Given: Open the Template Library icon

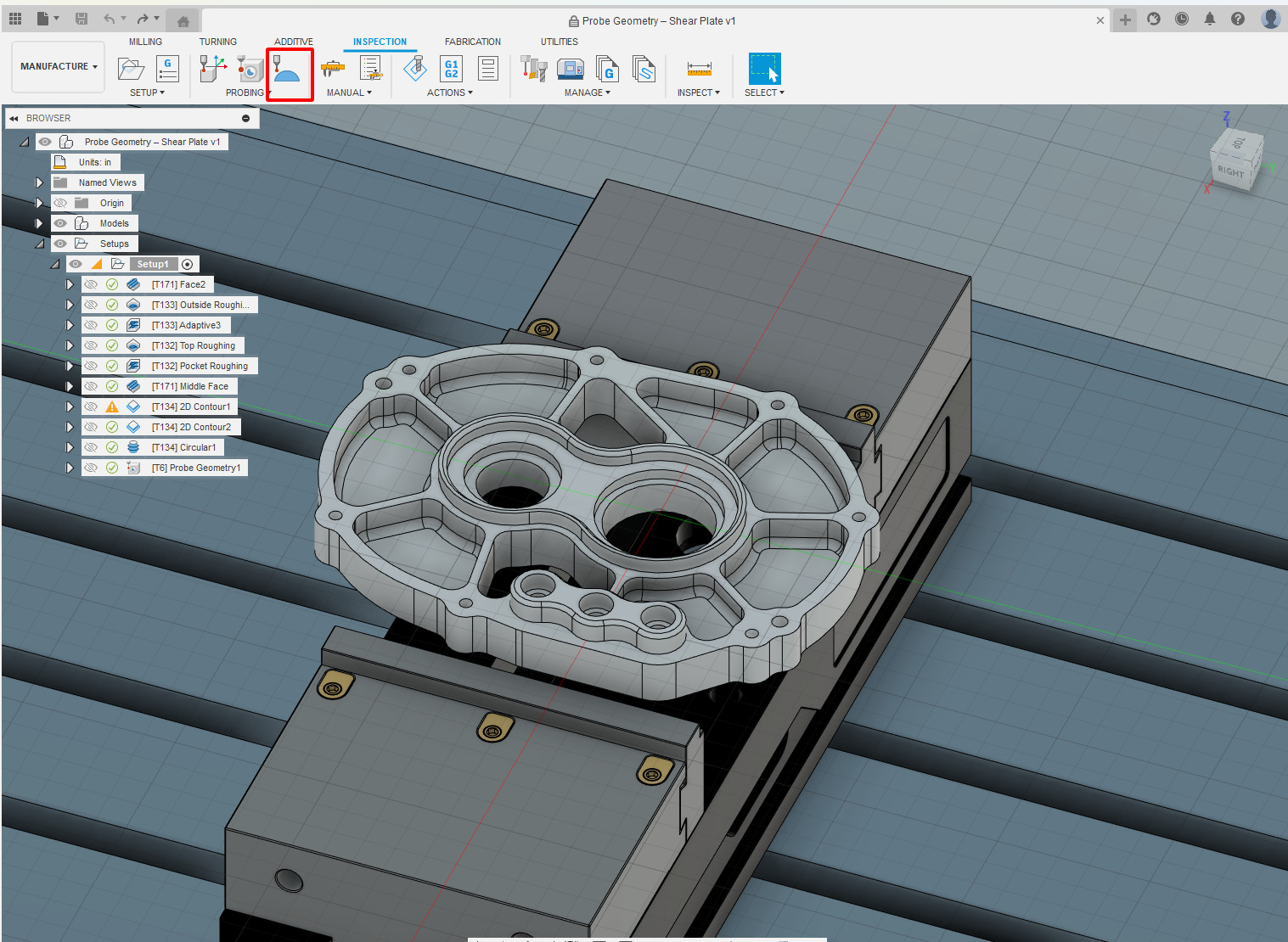Looking at the screenshot, I should 644,68.
